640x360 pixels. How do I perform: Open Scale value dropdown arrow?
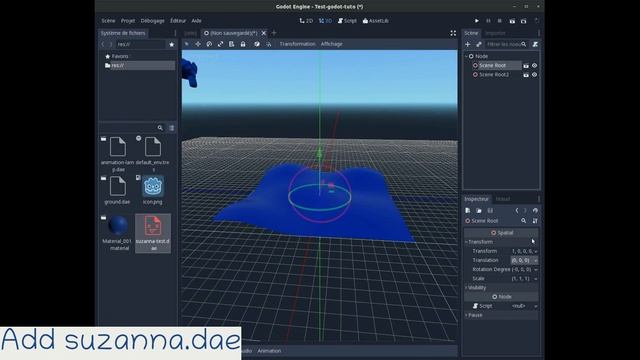coord(536,279)
